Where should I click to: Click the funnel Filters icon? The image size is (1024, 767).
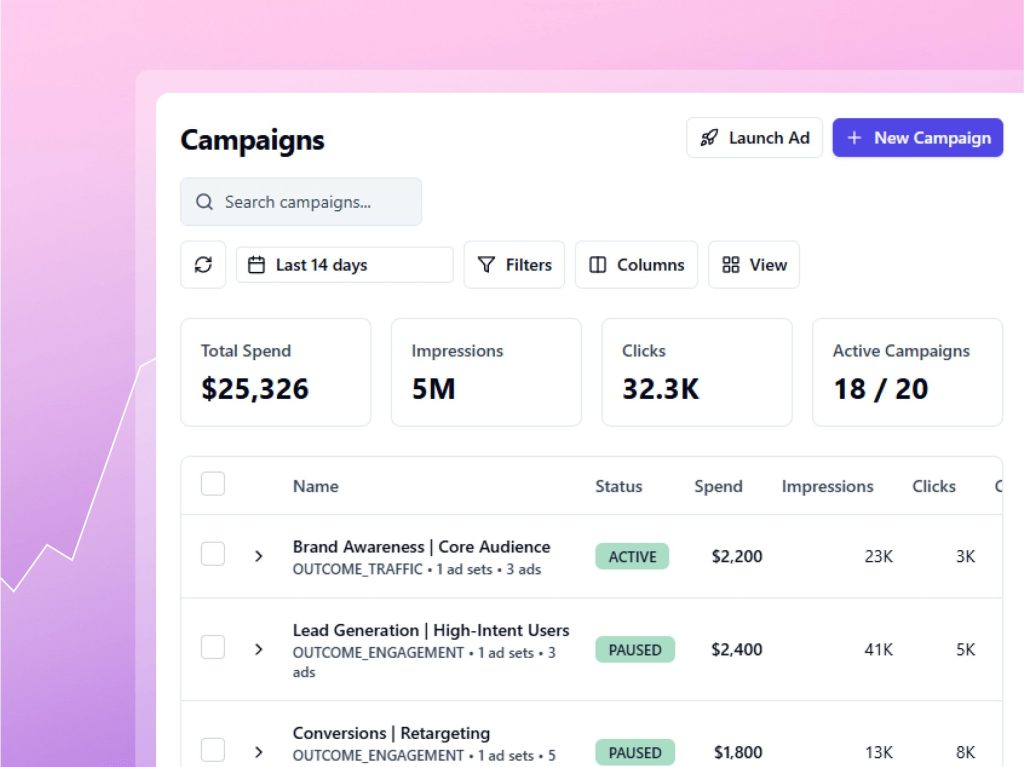tap(487, 265)
